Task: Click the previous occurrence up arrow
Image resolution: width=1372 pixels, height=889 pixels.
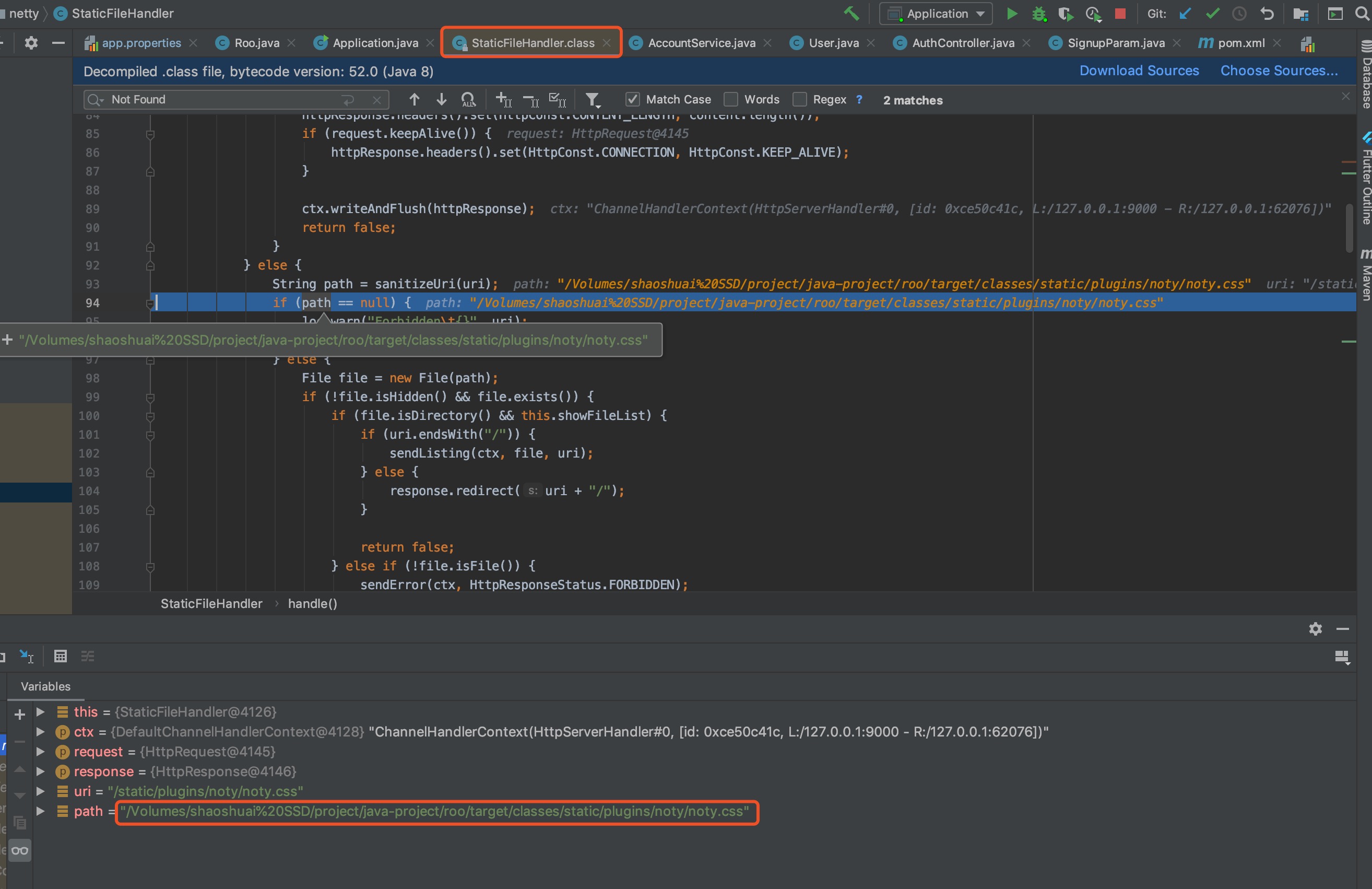Action: pos(414,99)
